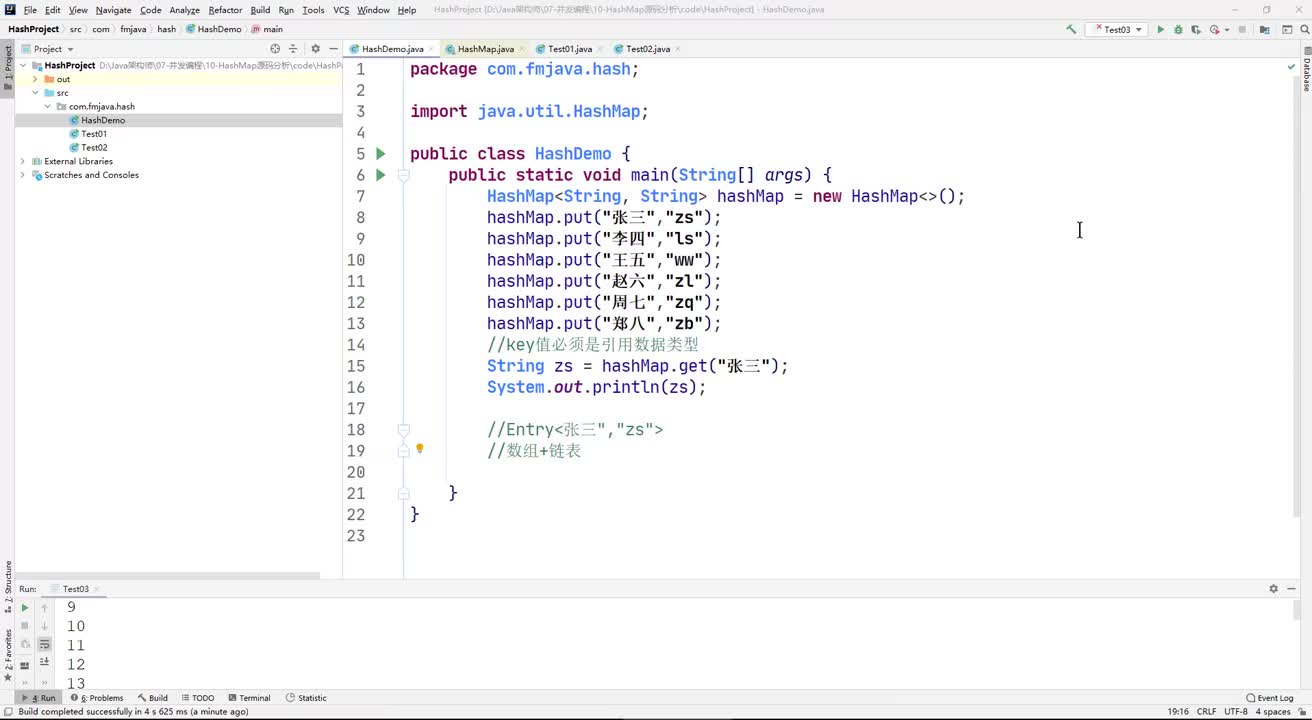Viewport: 1312px width, 720px height.
Task: Rerun Test03 in the Run panel
Action: (x=25, y=607)
